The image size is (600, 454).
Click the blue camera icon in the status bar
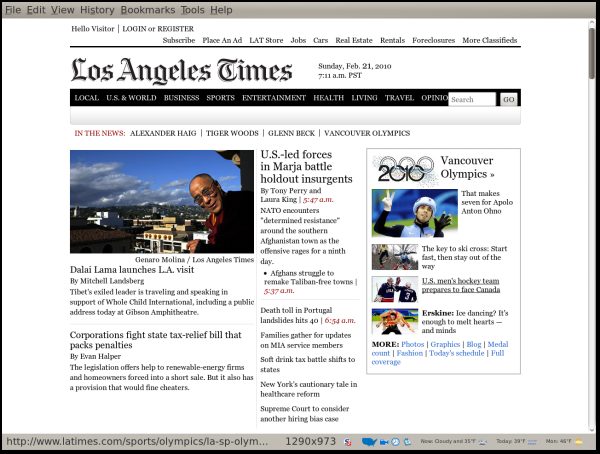pyautogui.click(x=384, y=442)
